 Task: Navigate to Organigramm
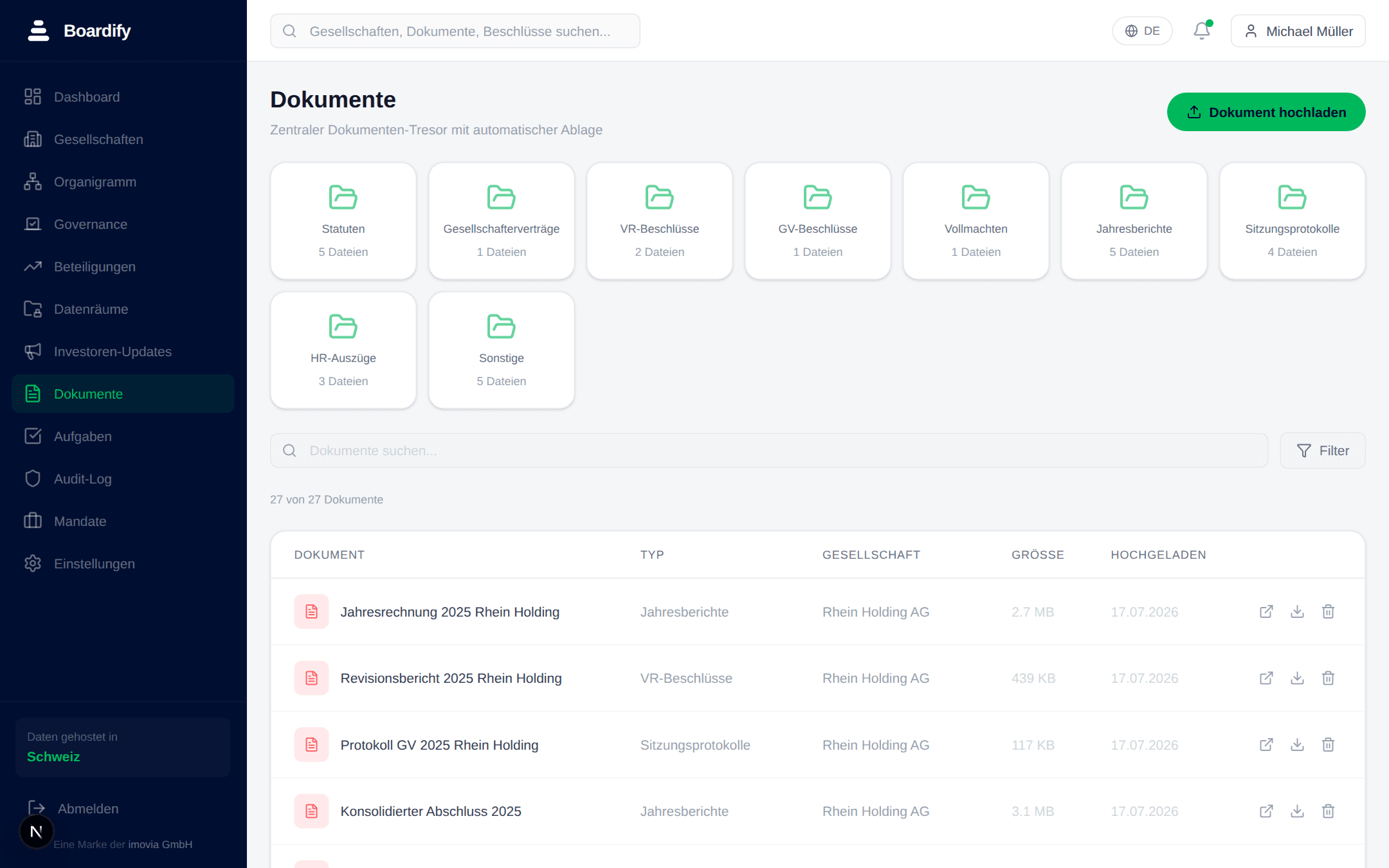click(123, 181)
